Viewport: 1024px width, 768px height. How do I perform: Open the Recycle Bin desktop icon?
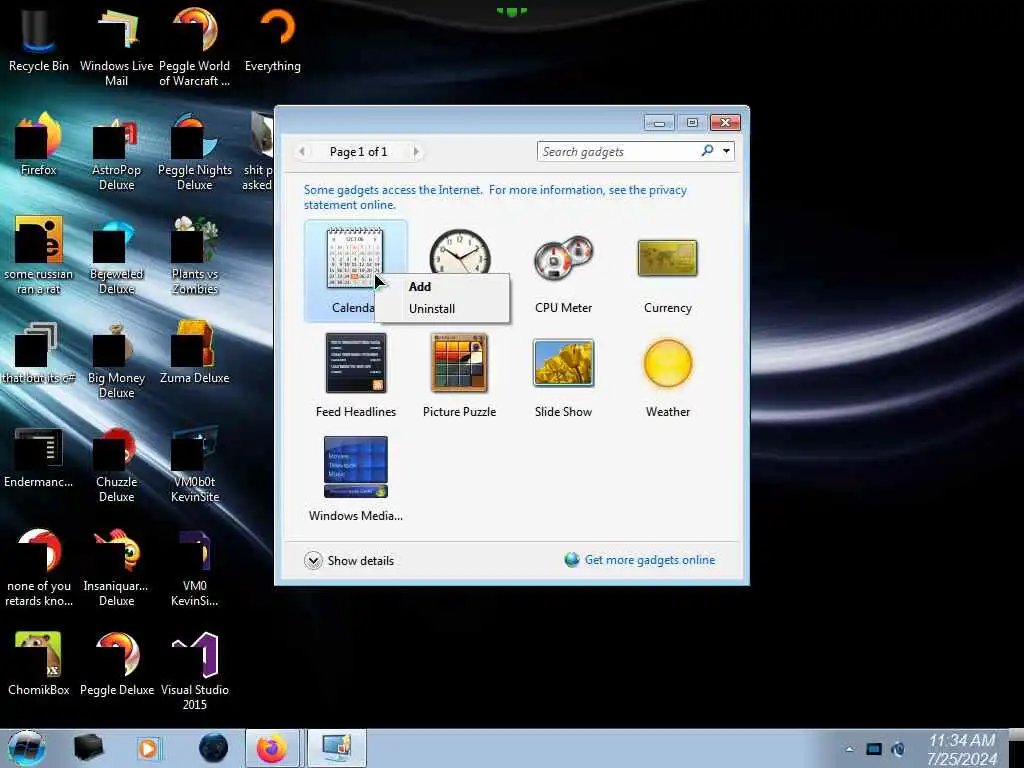pos(39,39)
